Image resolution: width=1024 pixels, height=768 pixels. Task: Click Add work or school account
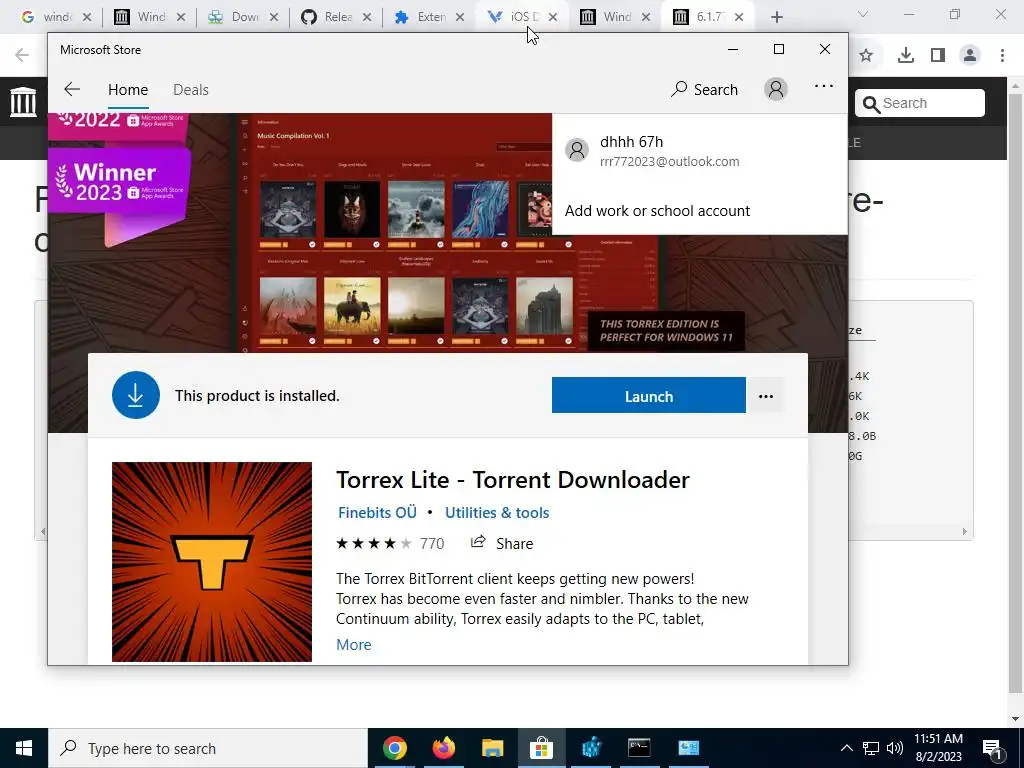tap(657, 211)
